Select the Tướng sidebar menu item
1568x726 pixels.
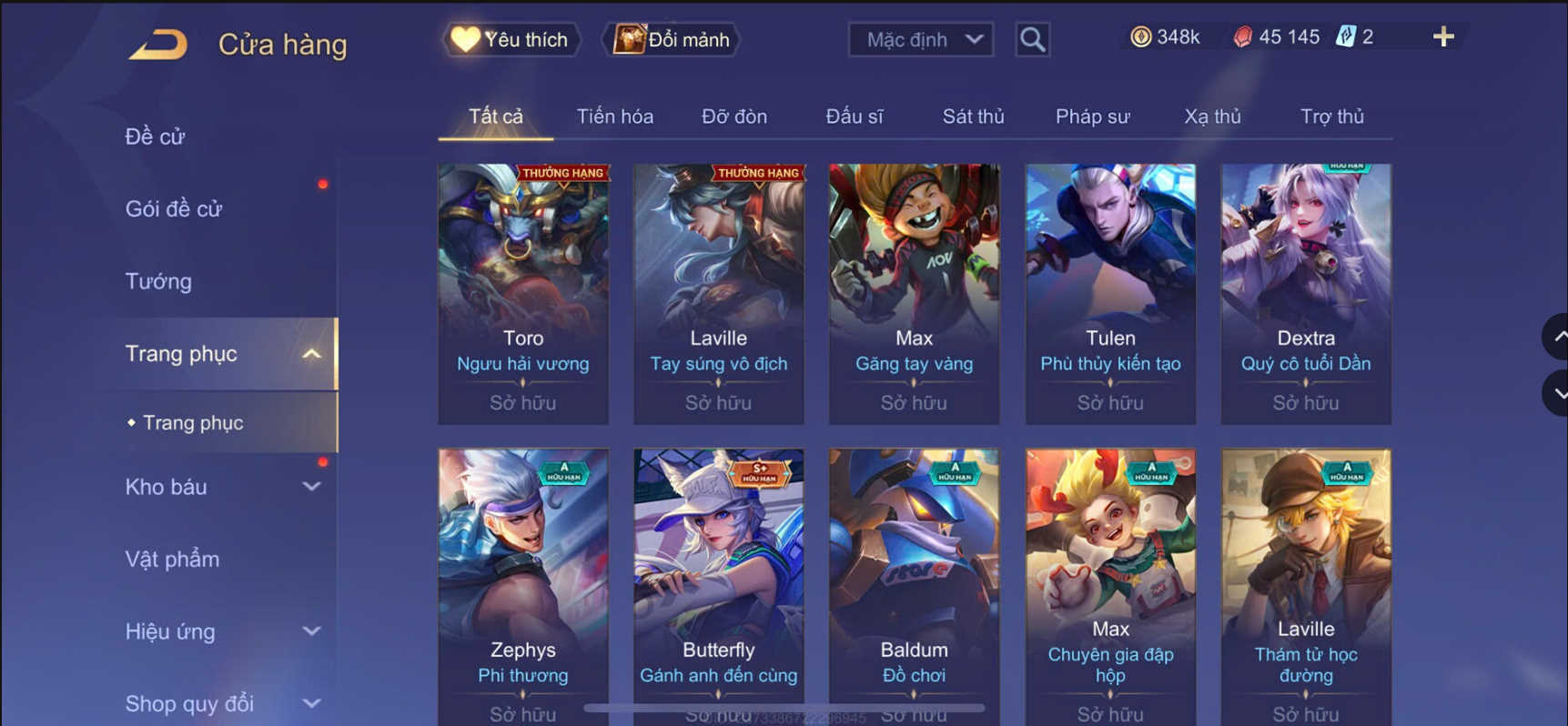click(158, 281)
